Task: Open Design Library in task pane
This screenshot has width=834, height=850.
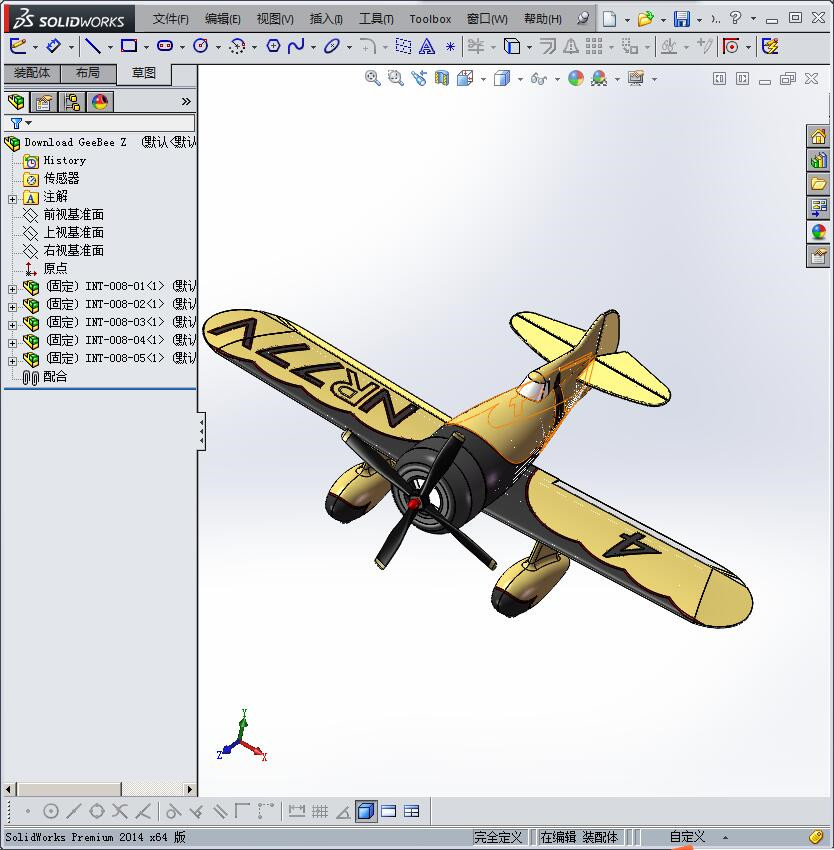Action: (x=818, y=160)
